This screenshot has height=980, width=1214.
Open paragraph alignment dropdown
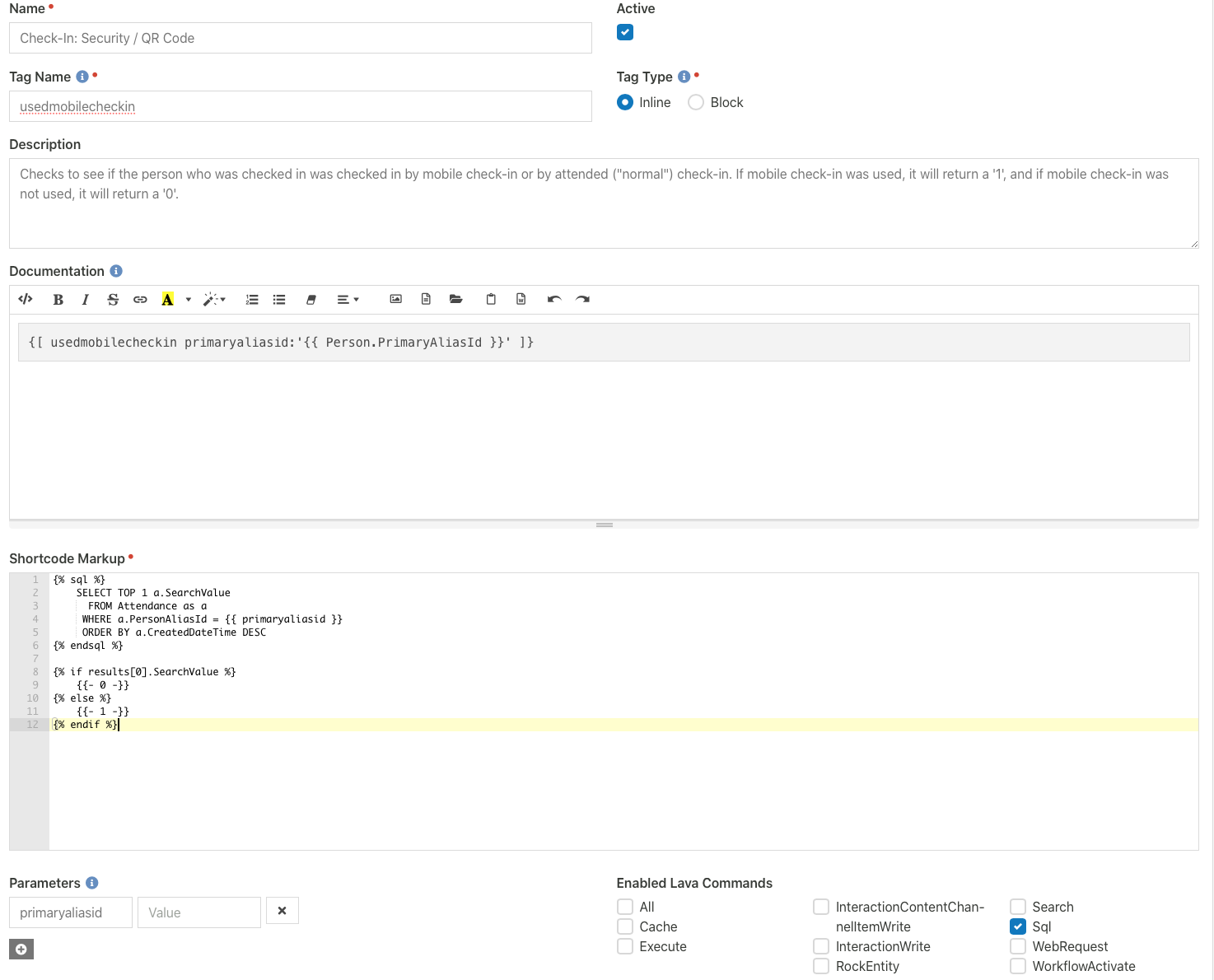tap(348, 299)
